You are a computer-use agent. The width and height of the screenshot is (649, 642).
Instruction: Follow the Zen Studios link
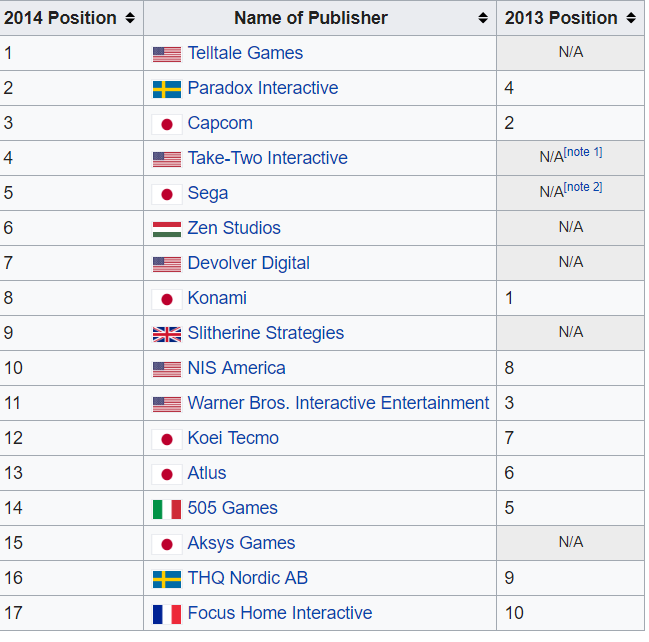click(234, 228)
